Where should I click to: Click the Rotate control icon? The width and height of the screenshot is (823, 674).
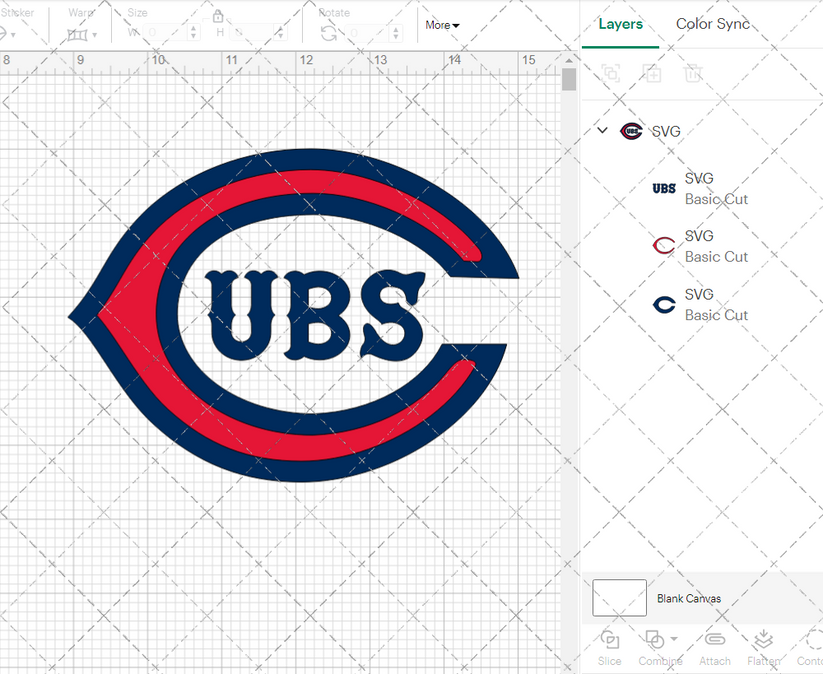pyautogui.click(x=328, y=31)
